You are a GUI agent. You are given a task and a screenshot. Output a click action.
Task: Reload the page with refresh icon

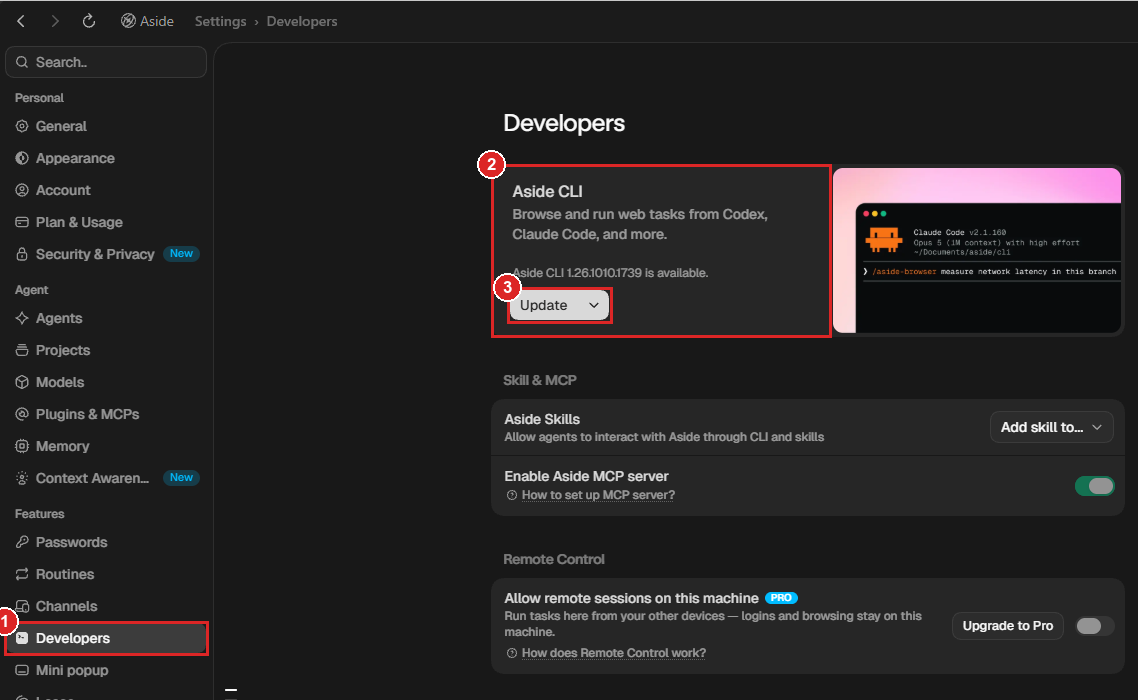[x=89, y=21]
